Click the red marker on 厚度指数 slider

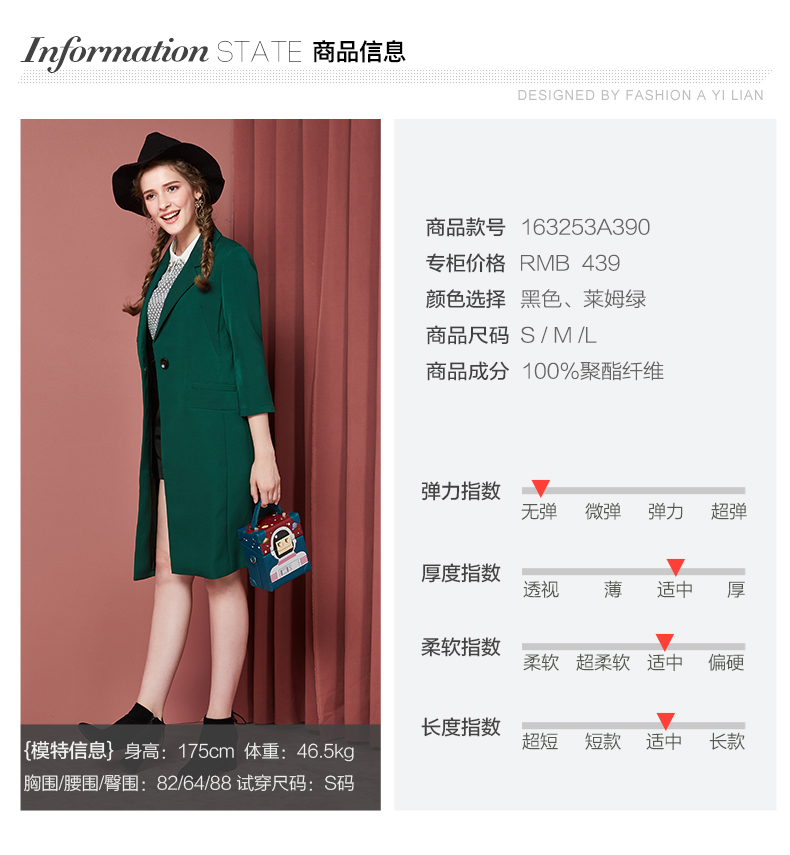[x=676, y=567]
